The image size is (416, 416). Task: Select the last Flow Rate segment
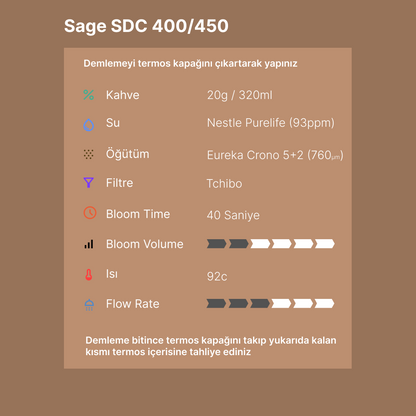point(324,304)
